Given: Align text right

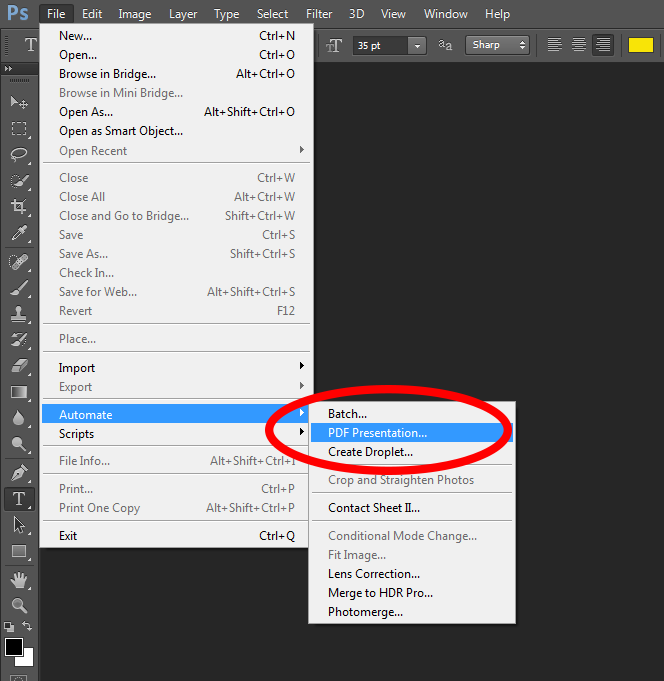Looking at the screenshot, I should (x=603, y=45).
